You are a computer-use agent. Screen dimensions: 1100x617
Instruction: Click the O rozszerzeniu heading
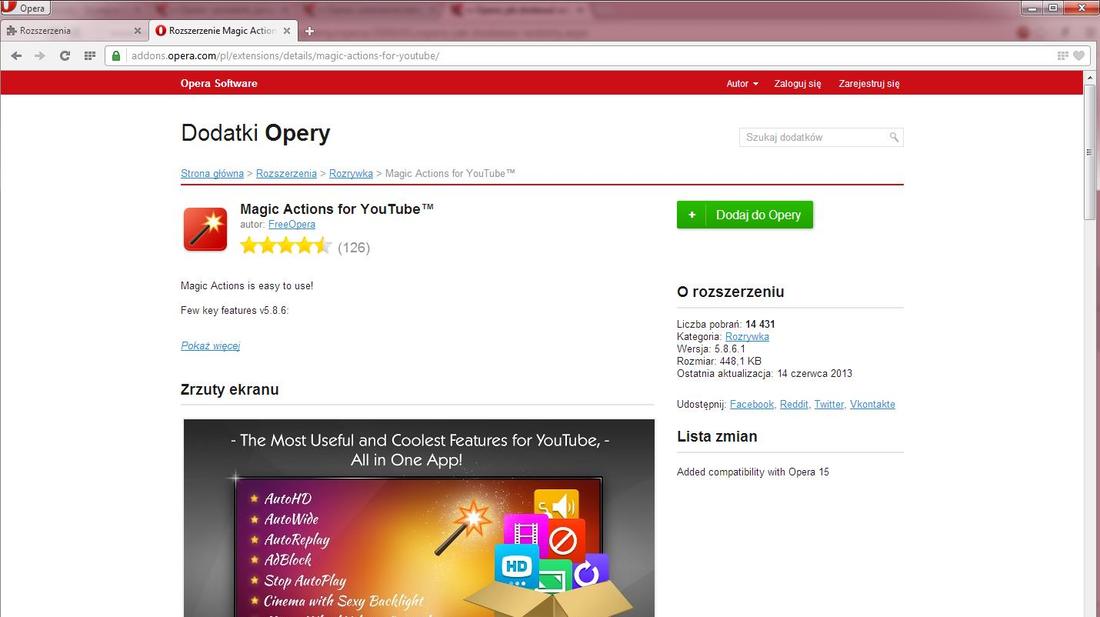730,292
